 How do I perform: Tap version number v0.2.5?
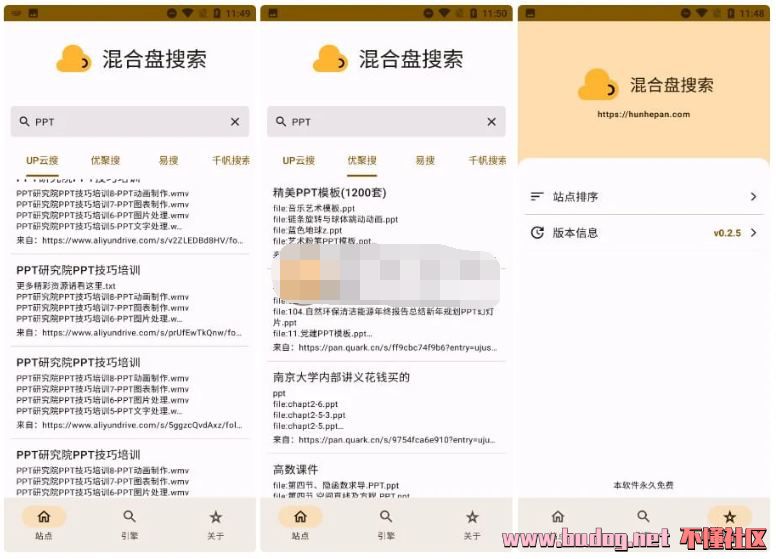[727, 233]
